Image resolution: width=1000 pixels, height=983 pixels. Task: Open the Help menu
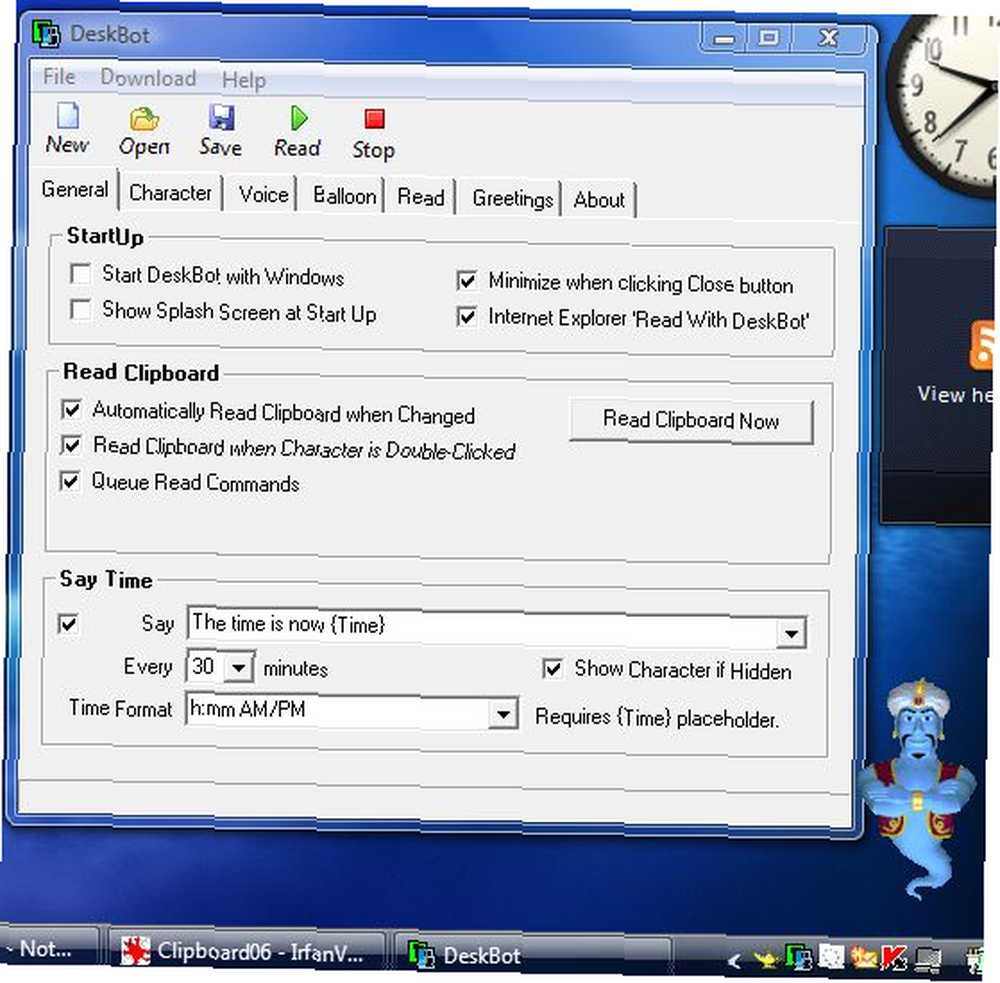pyautogui.click(x=244, y=80)
